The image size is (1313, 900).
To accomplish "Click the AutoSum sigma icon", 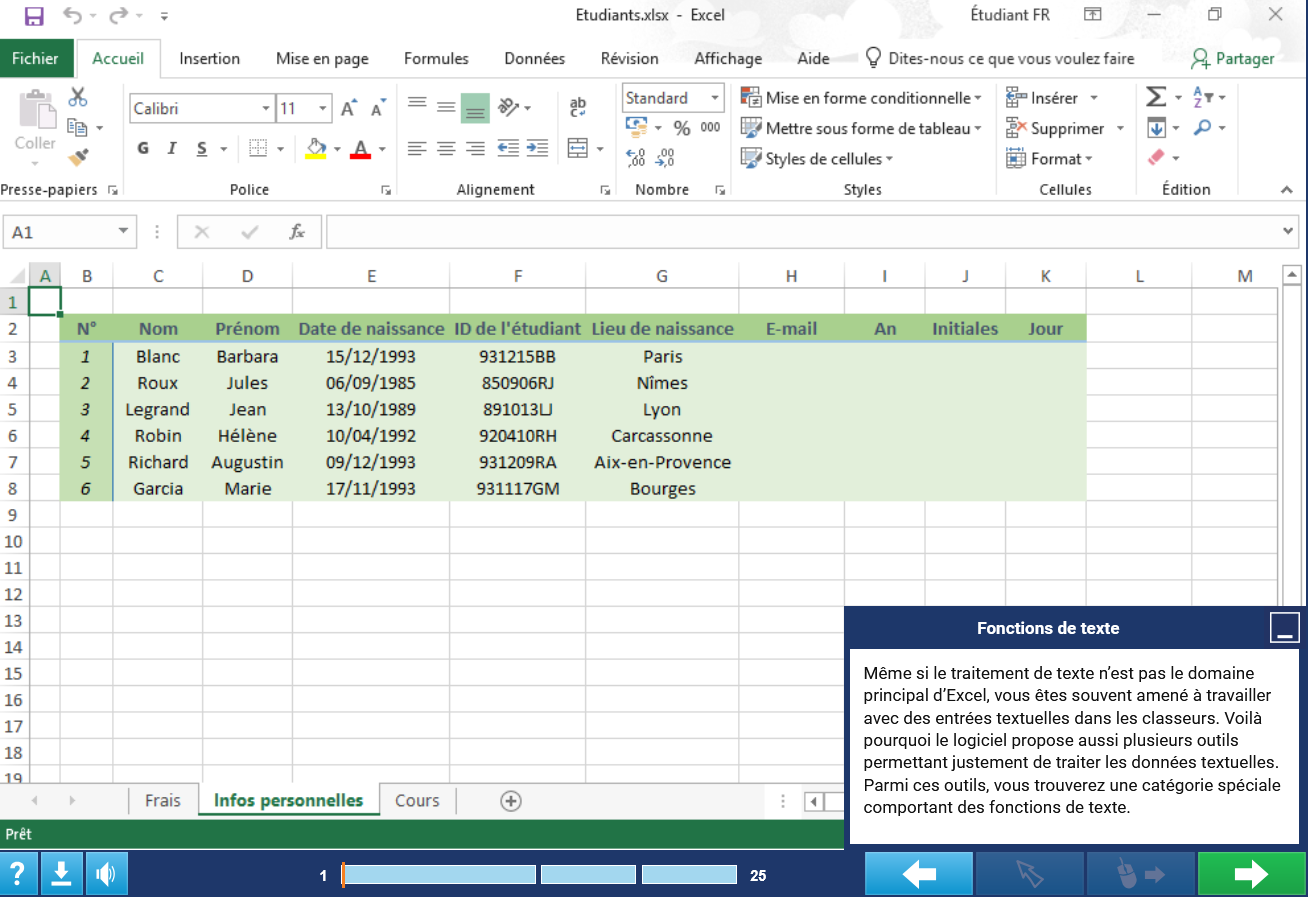I will [1156, 97].
